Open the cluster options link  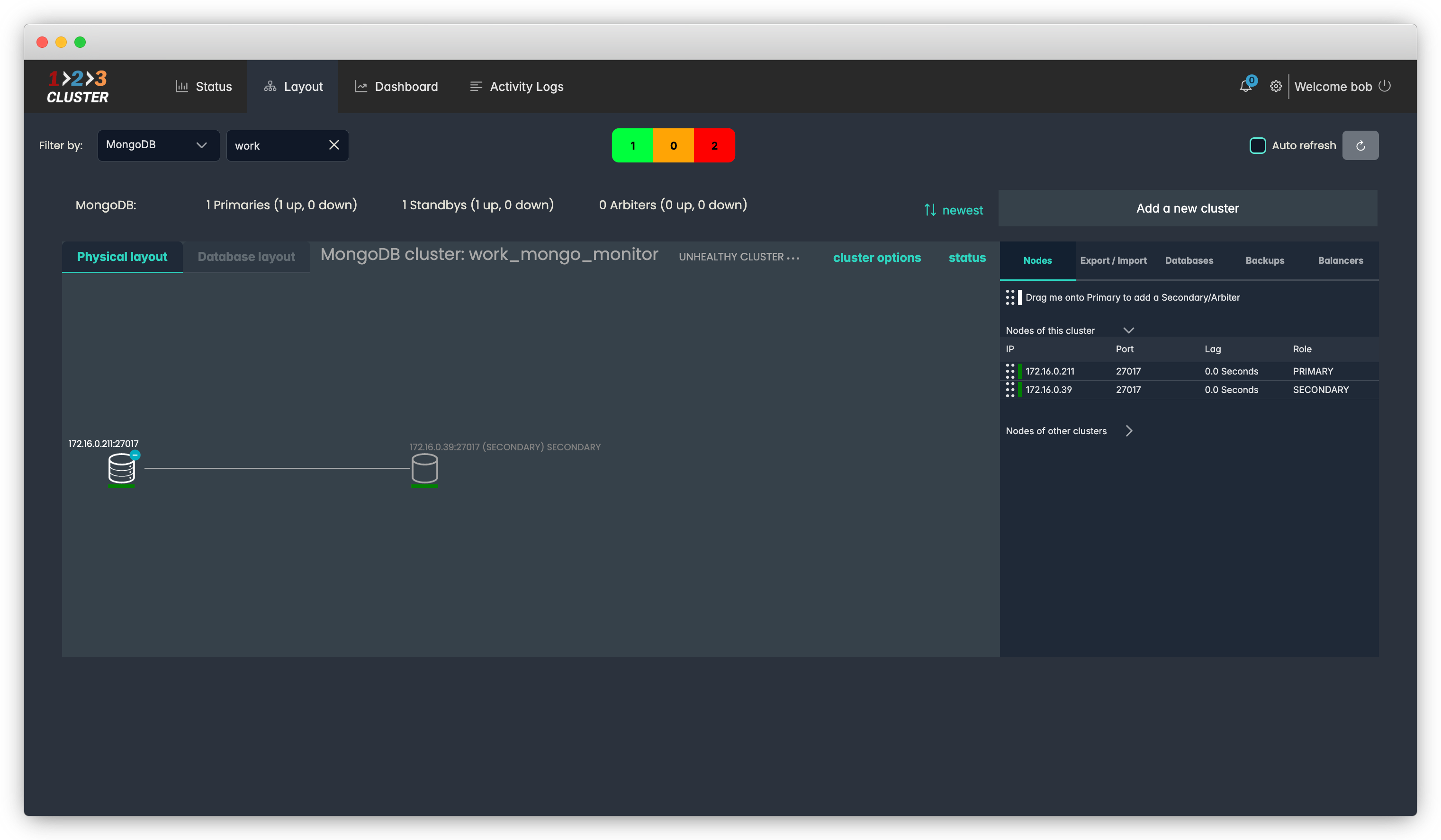877,258
